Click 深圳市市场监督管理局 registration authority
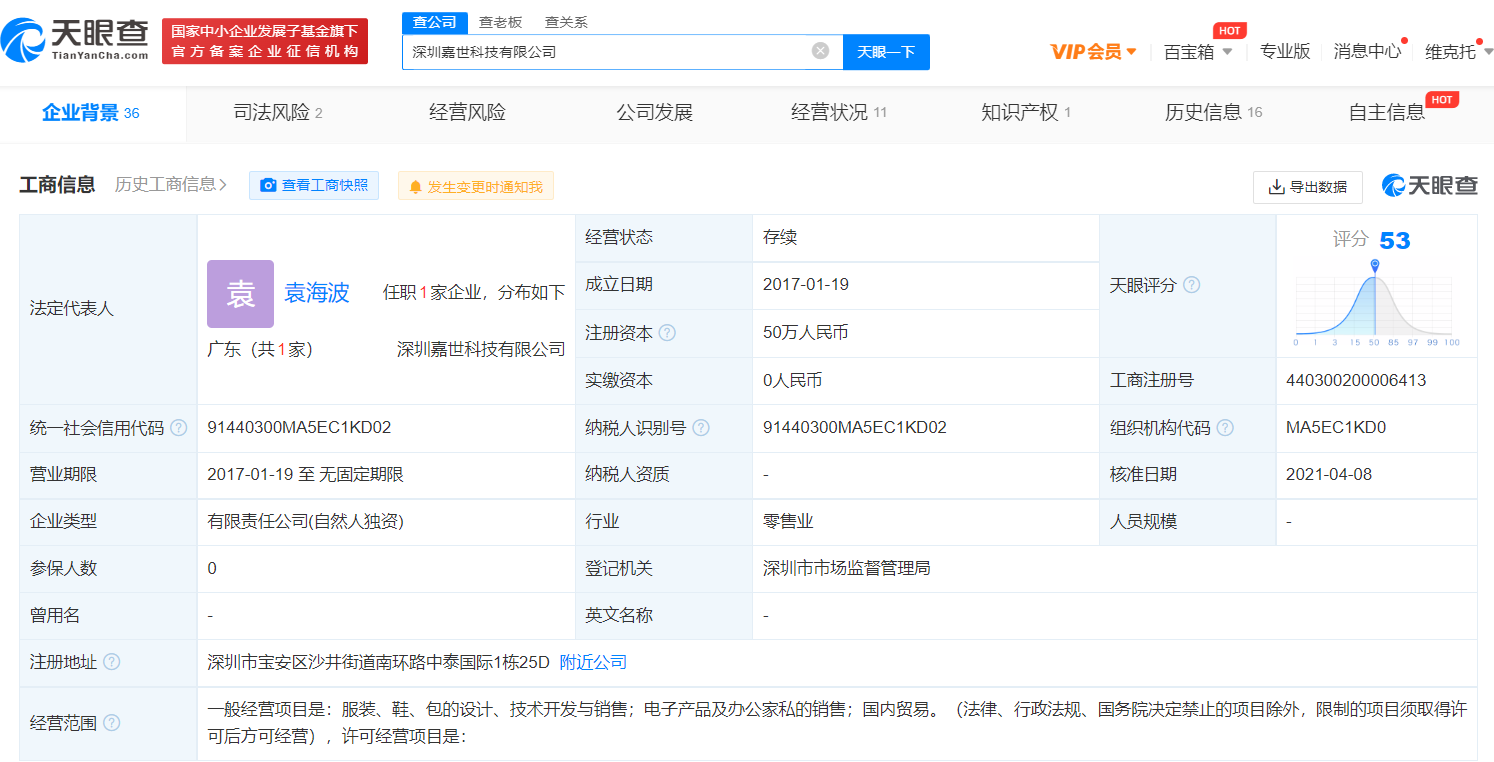 847,569
